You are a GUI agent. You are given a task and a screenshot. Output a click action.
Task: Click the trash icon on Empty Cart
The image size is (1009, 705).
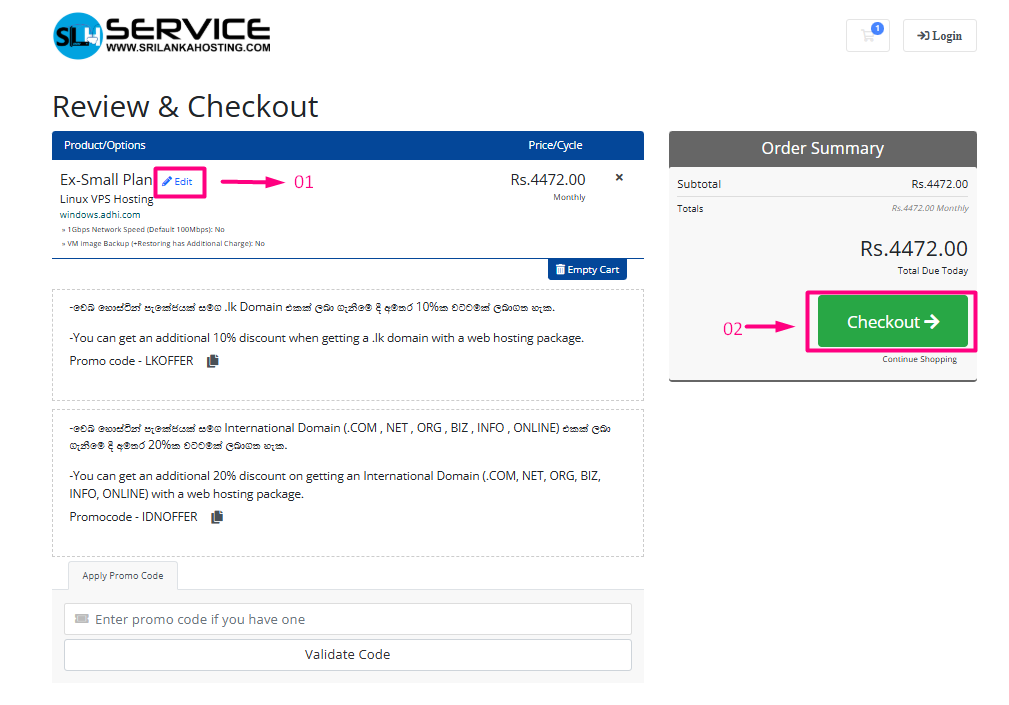click(560, 270)
